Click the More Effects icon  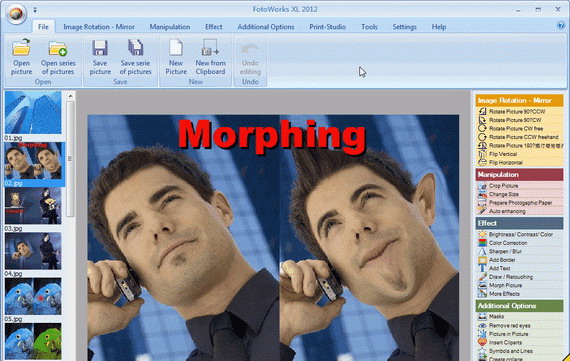click(482, 294)
